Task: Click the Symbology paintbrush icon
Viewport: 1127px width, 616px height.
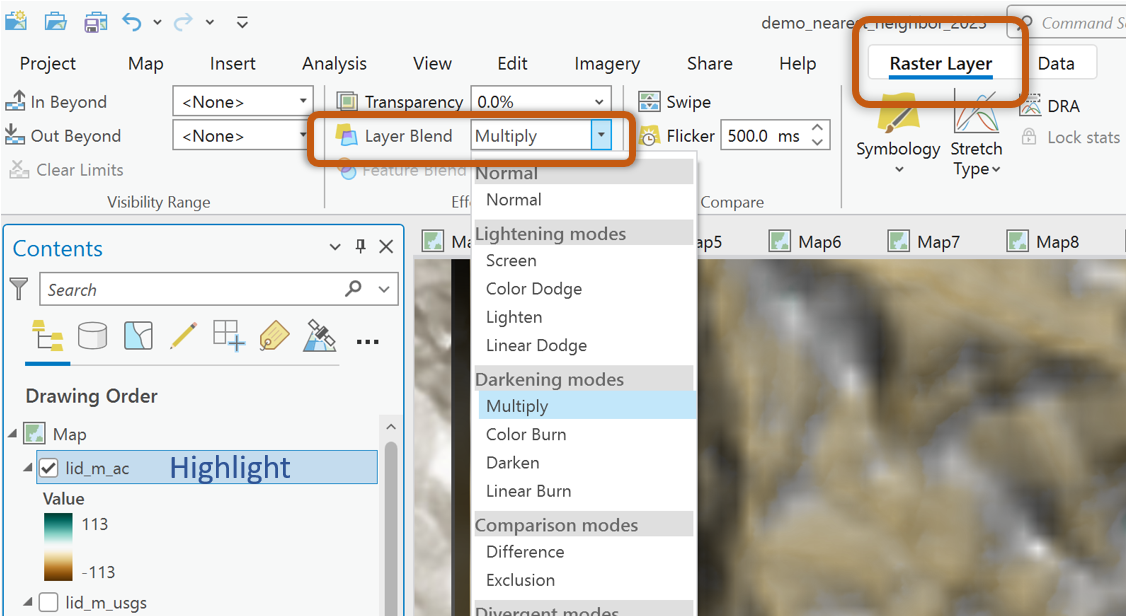Action: 897,112
